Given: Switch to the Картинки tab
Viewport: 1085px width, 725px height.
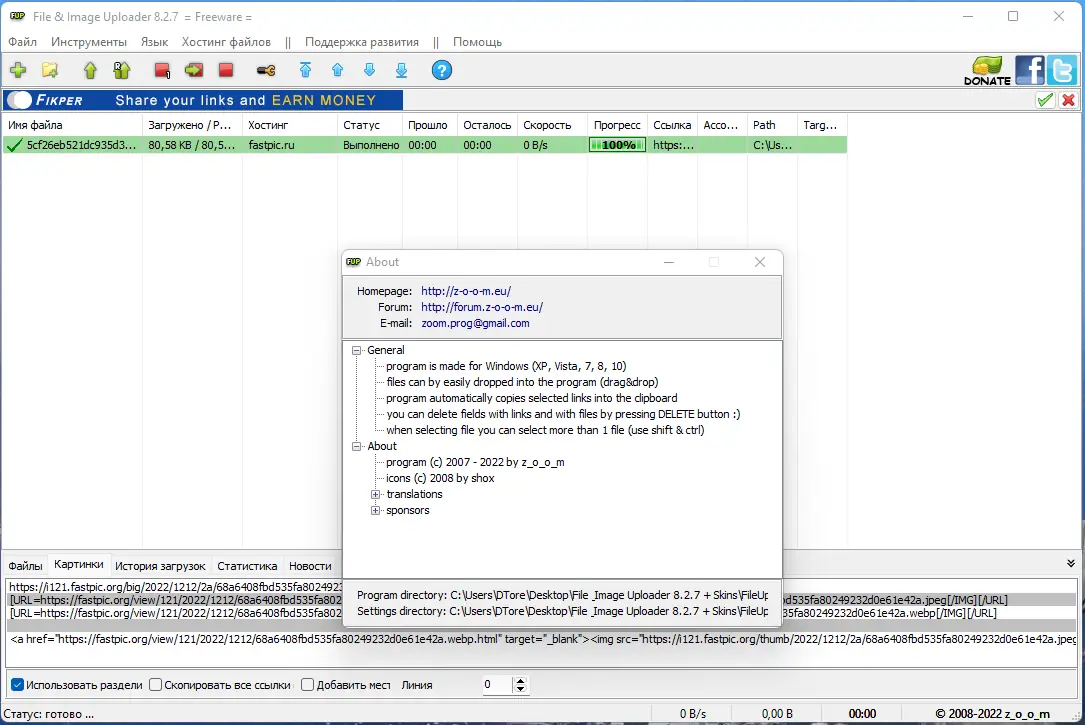Looking at the screenshot, I should click(x=79, y=565).
